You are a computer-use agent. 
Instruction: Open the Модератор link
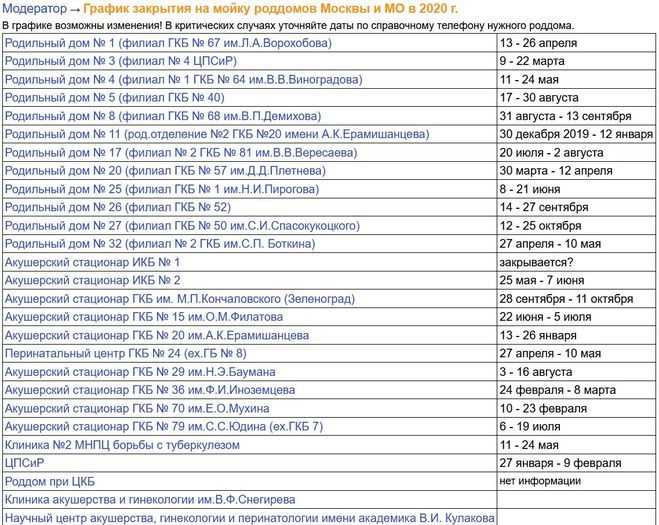[34, 8]
